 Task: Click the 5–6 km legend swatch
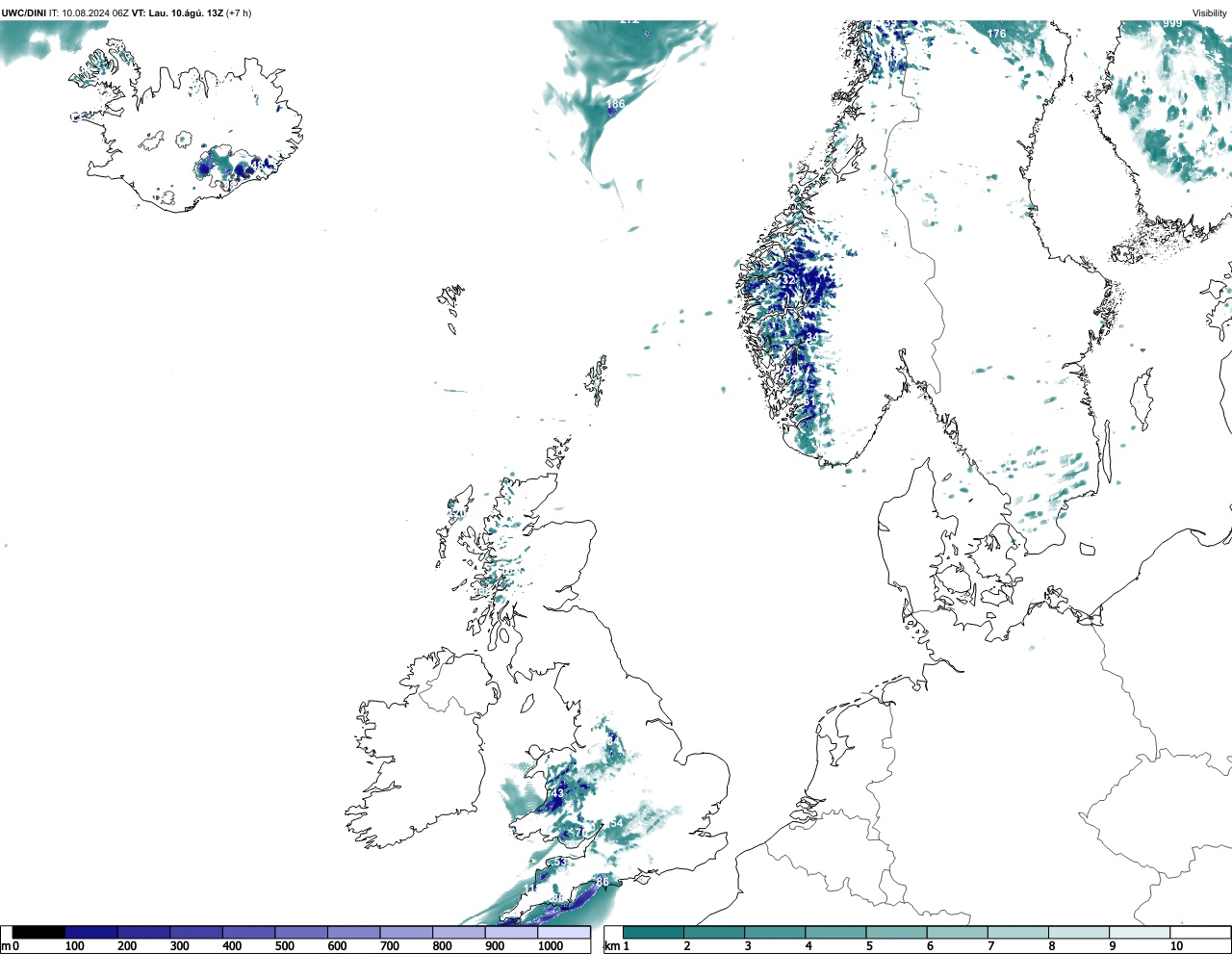[896, 933]
